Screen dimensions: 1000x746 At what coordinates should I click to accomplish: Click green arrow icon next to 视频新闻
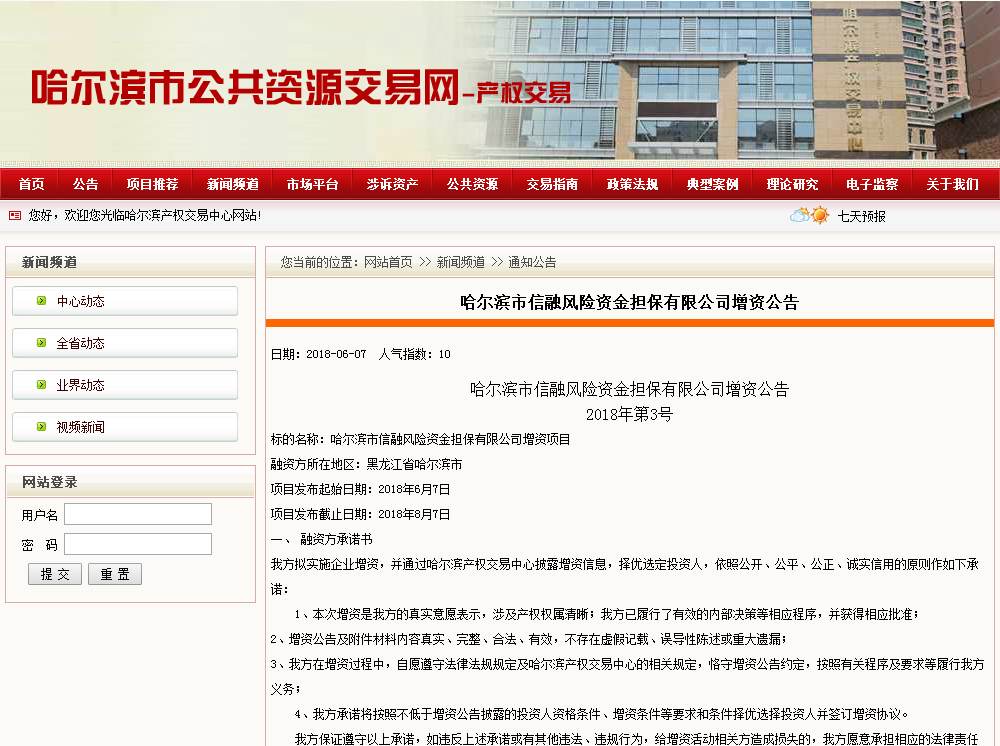pos(41,427)
